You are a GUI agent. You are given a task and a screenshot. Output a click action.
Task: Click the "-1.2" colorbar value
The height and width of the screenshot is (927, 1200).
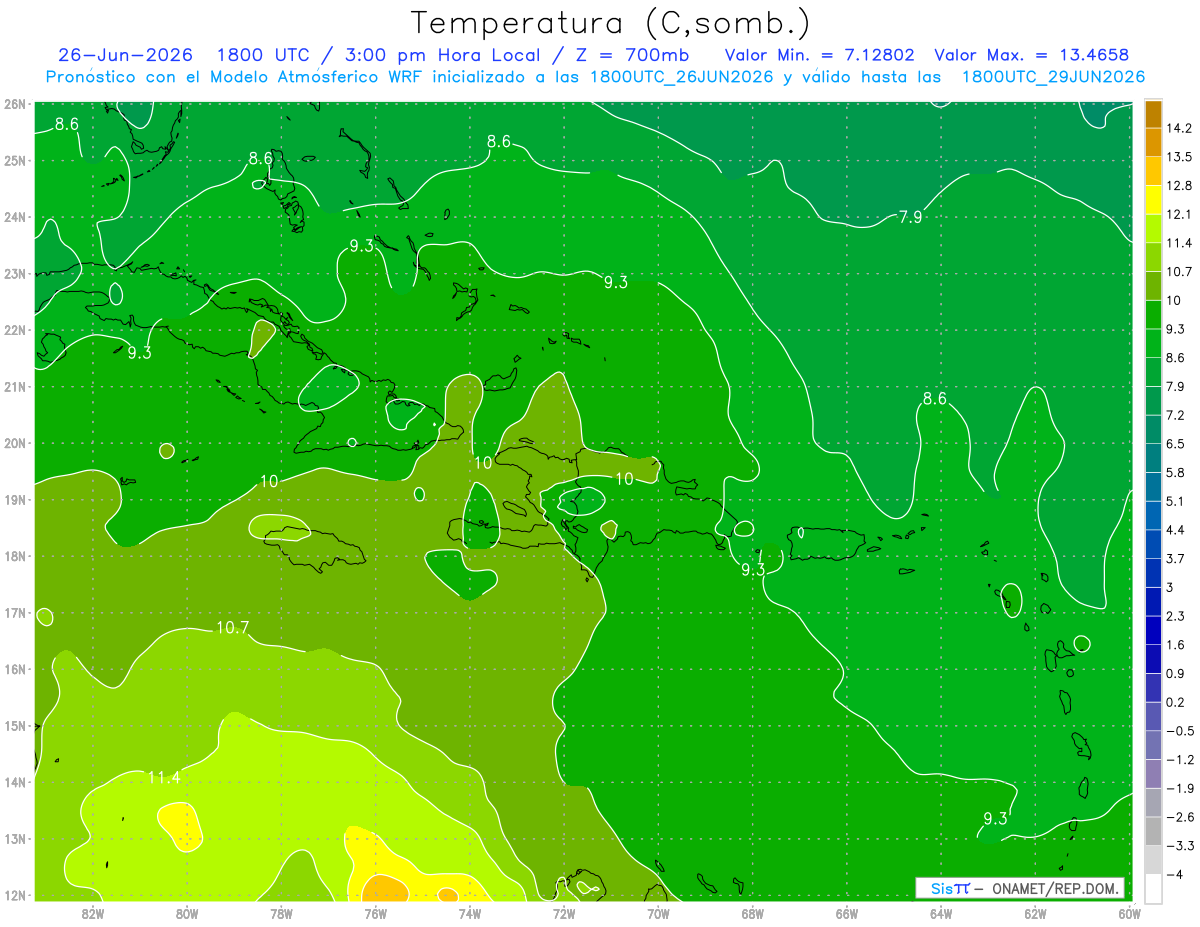click(1179, 759)
